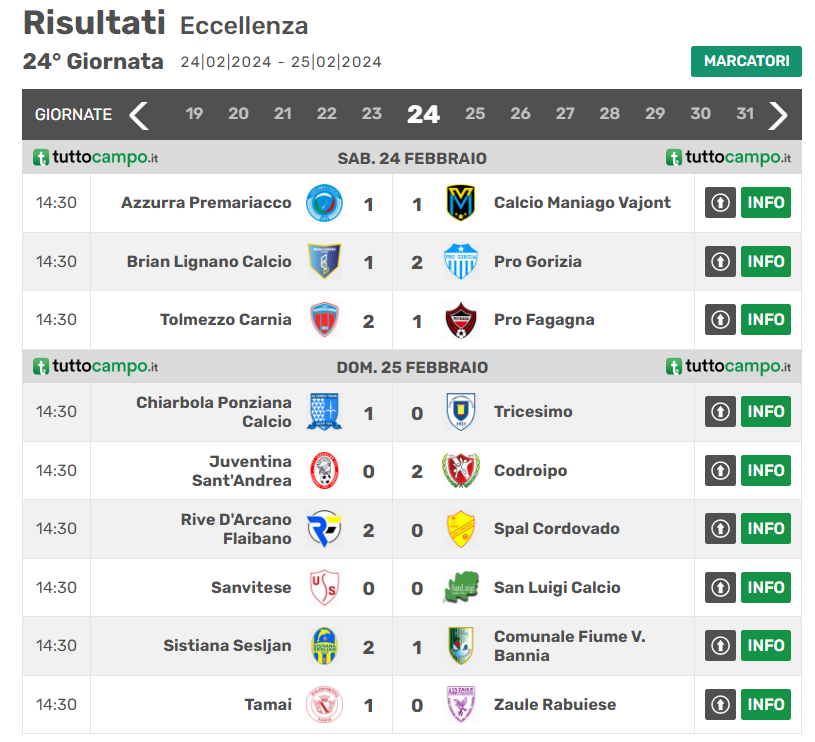Click the Pro Gorizia team logo

pos(460,262)
